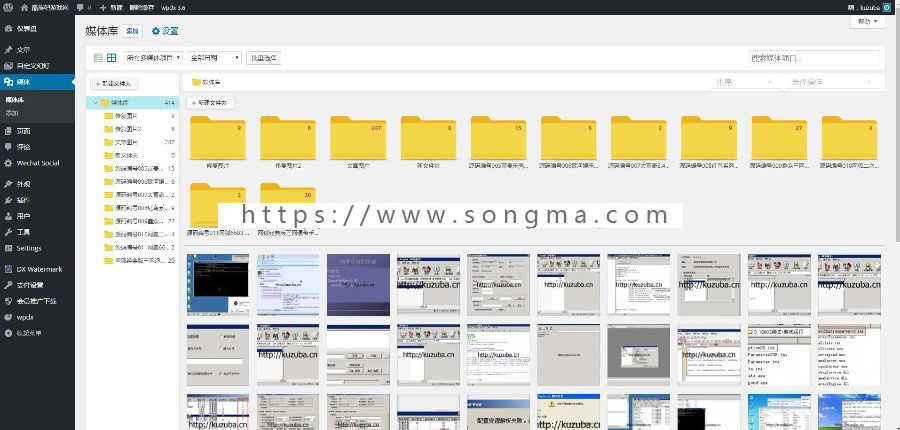Click New Folder button above folder grid
Screen dimensions: 900x430
pos(210,103)
